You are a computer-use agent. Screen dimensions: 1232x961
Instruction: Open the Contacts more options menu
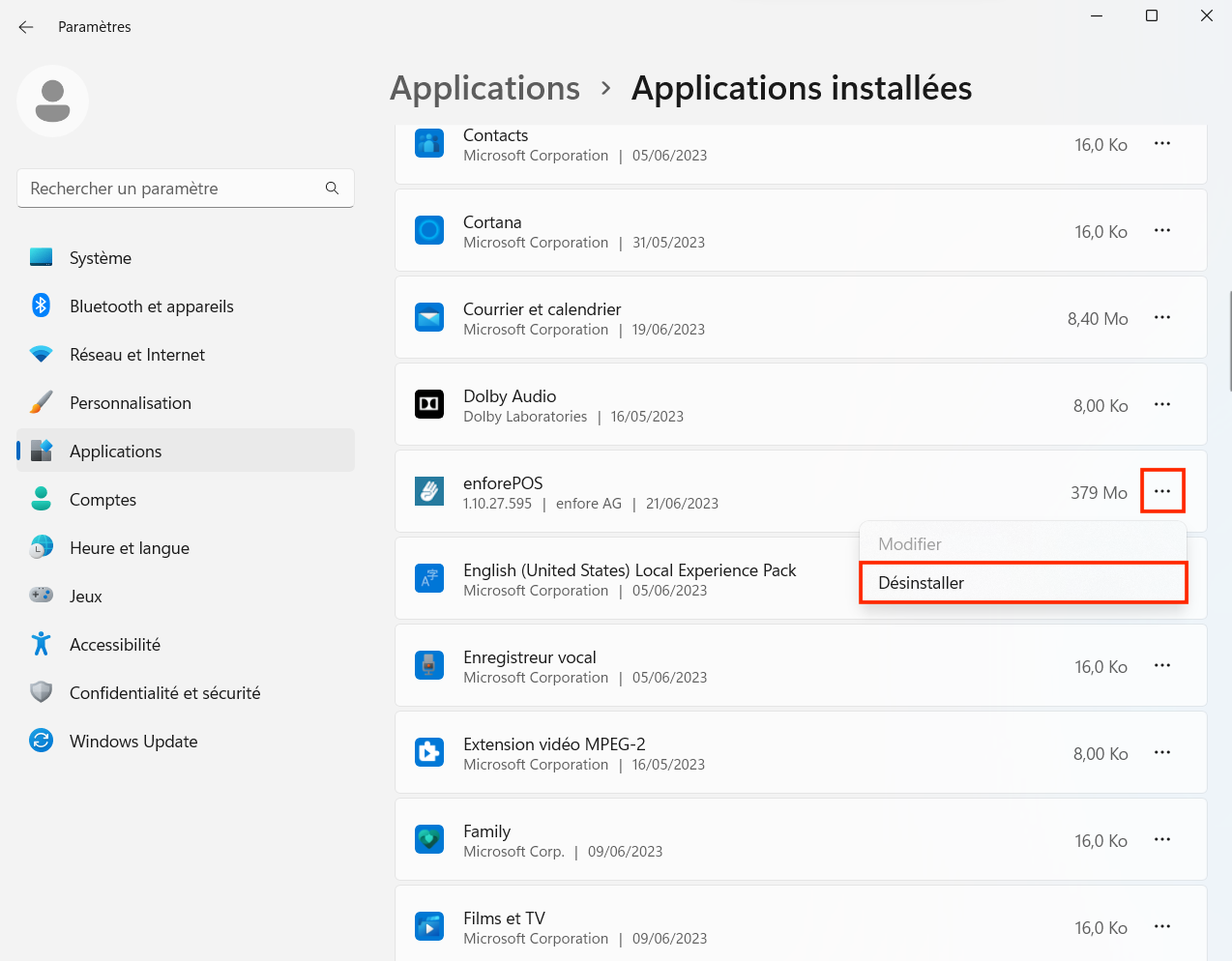(x=1162, y=143)
